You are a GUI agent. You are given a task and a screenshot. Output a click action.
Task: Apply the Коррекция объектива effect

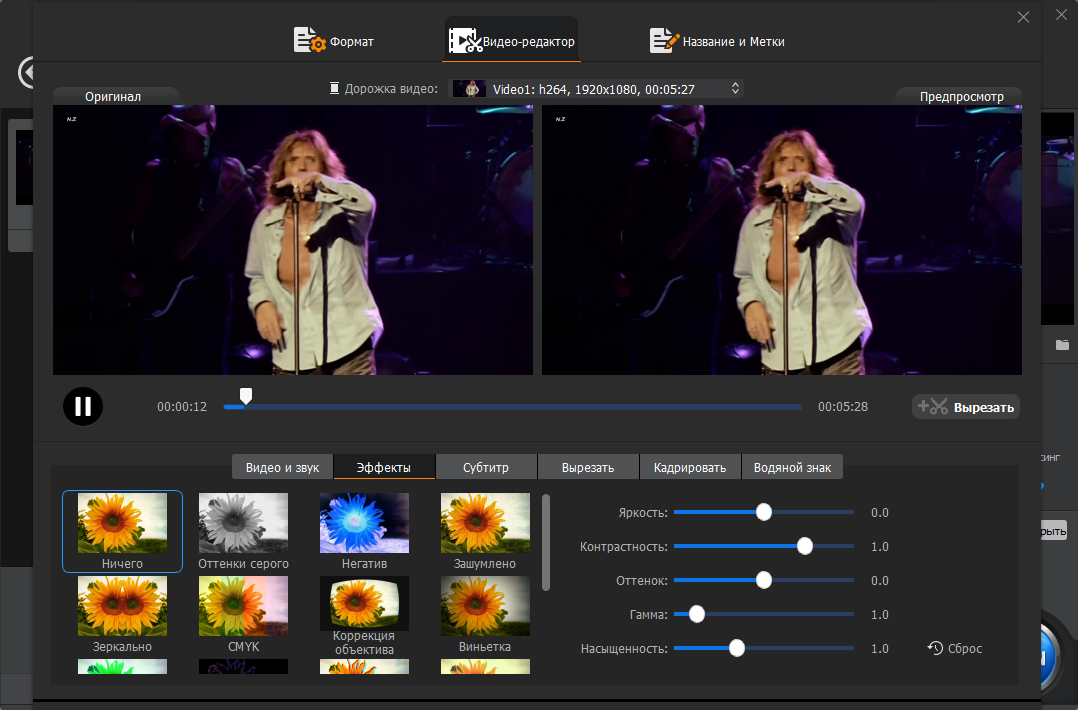point(364,615)
